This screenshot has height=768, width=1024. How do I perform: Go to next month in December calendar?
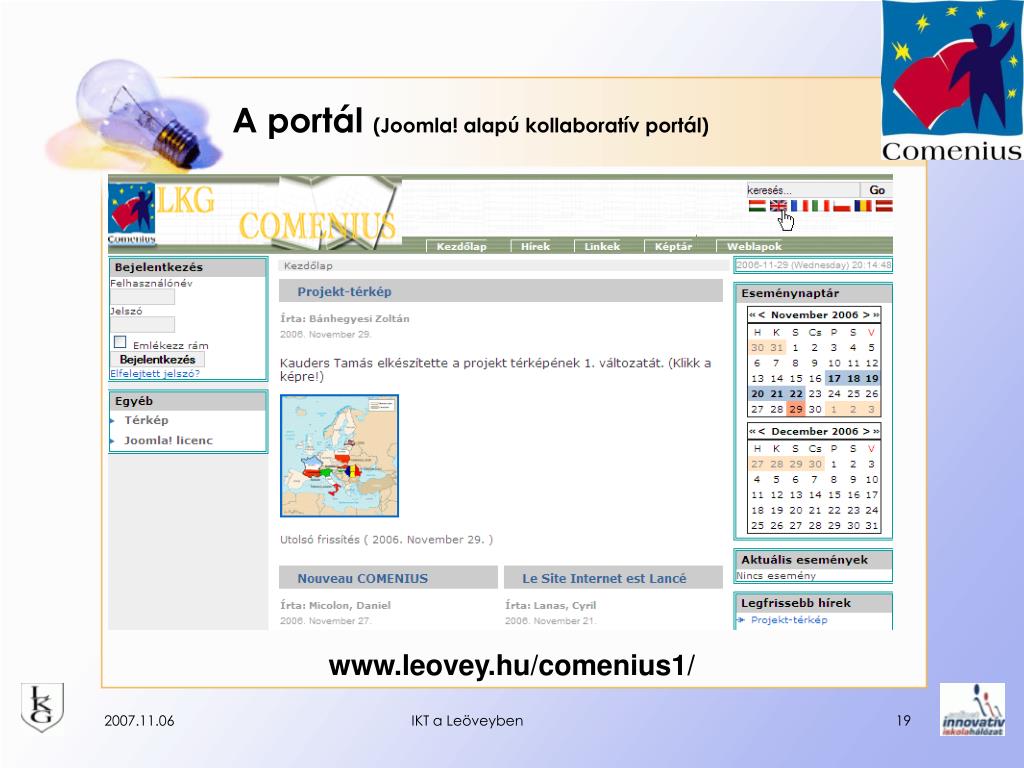pos(866,432)
